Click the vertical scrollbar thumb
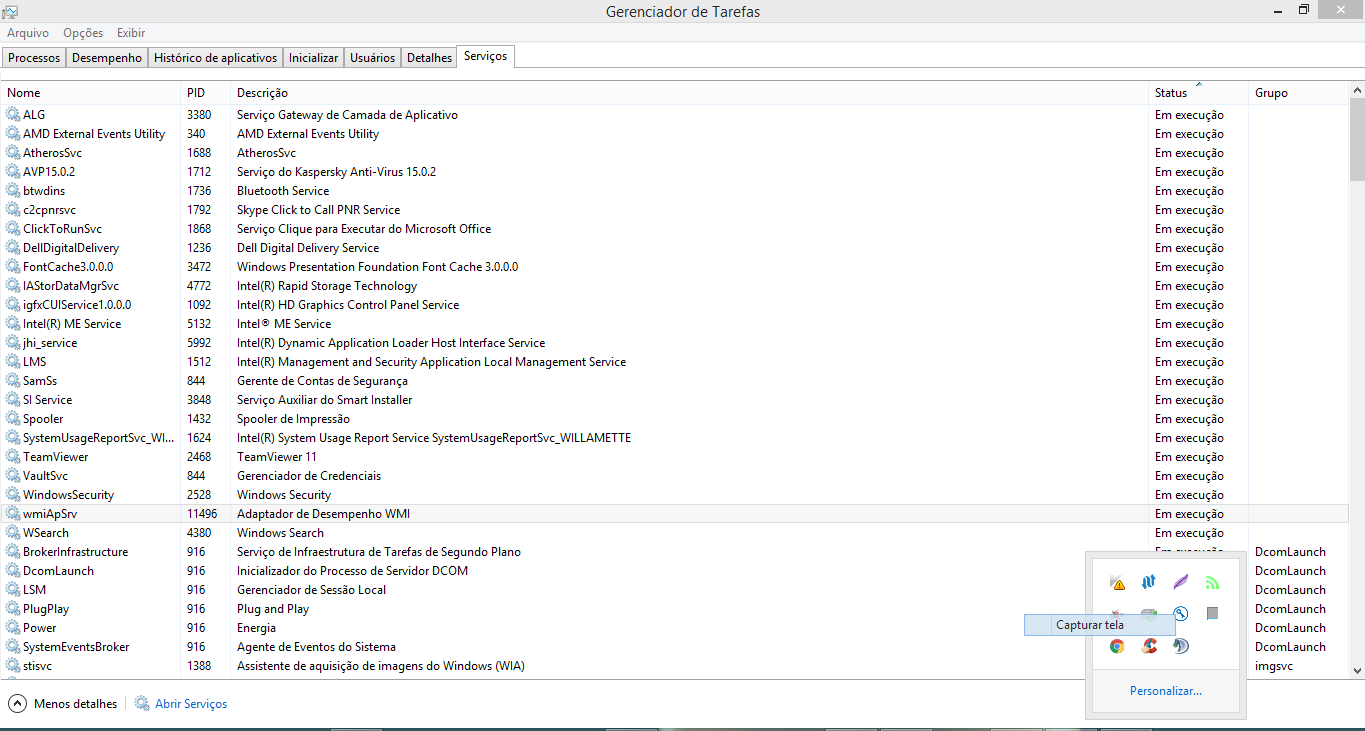1365x731 pixels. pos(1357,138)
